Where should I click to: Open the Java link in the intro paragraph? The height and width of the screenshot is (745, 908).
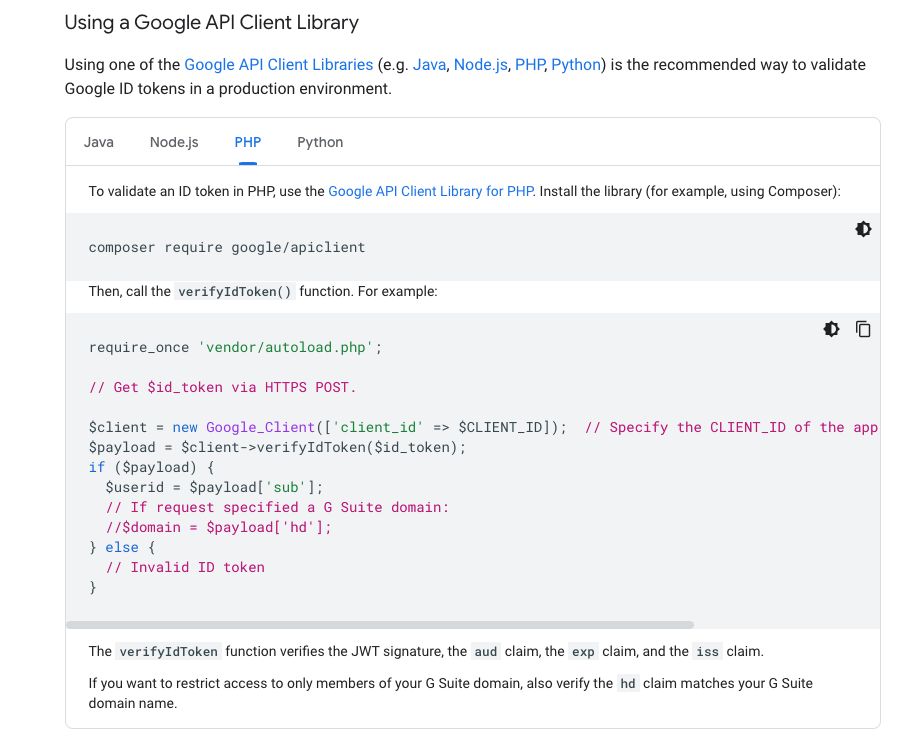(429, 64)
